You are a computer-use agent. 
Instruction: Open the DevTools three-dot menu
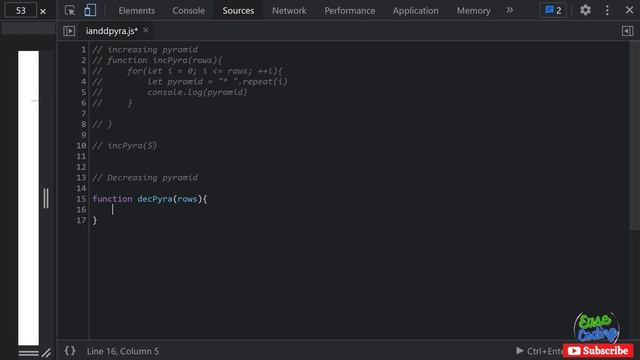coord(607,10)
